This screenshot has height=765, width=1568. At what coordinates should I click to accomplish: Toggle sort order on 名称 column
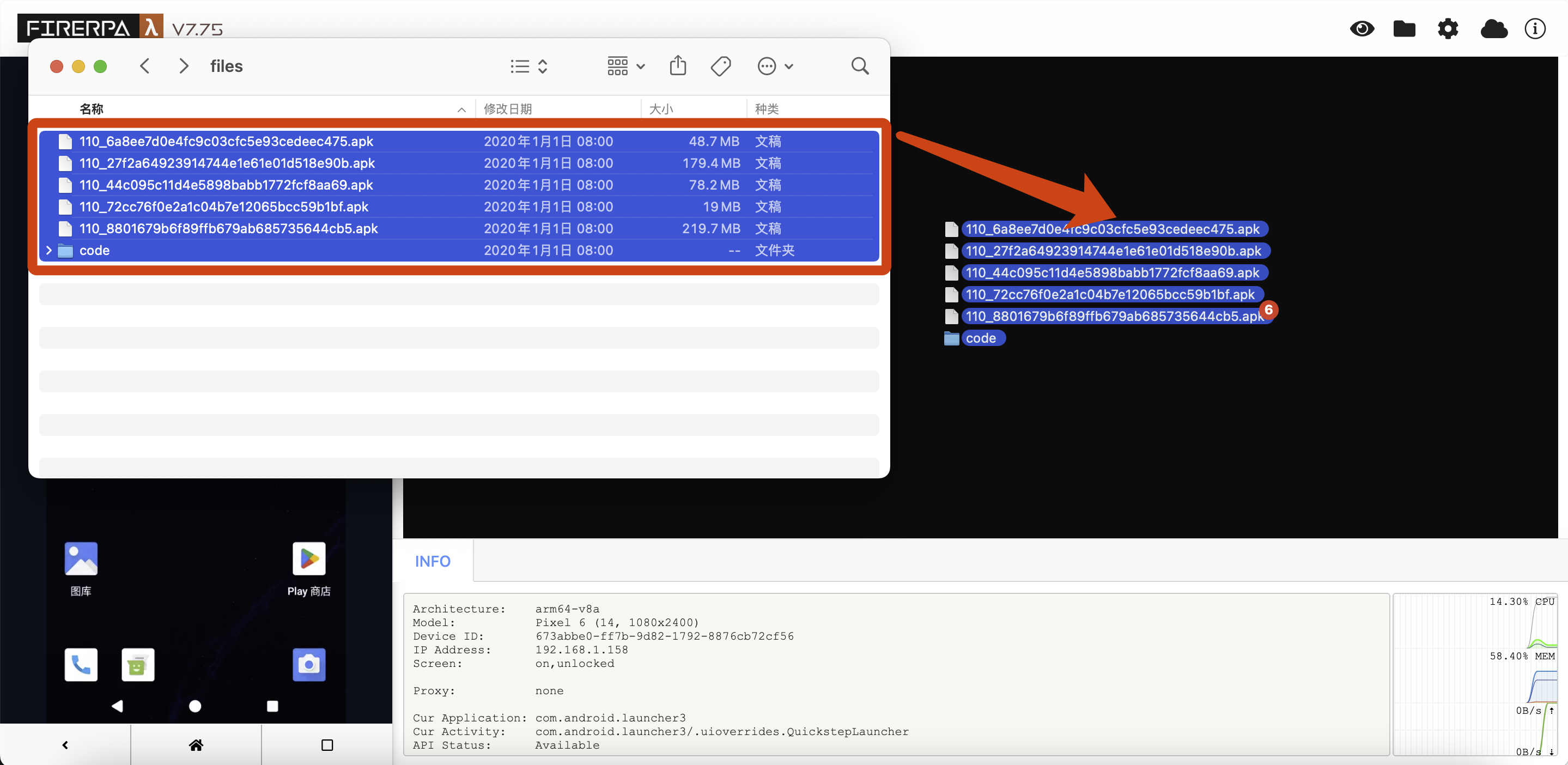pos(92,109)
